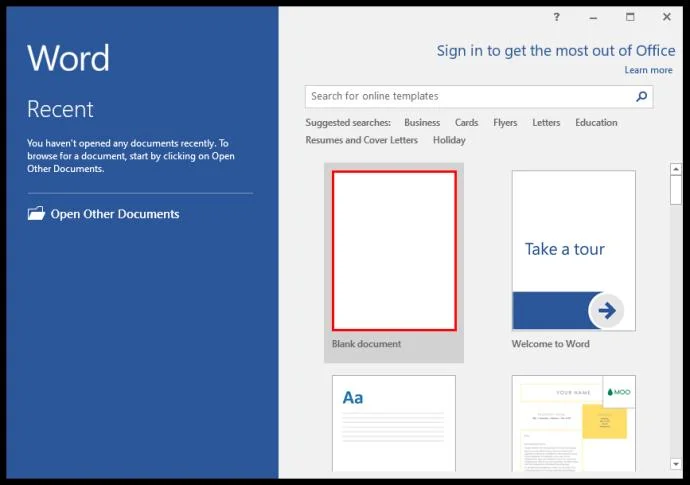Screen dimensions: 690x485
Task: Maximize the Word start window
Action: click(630, 17)
